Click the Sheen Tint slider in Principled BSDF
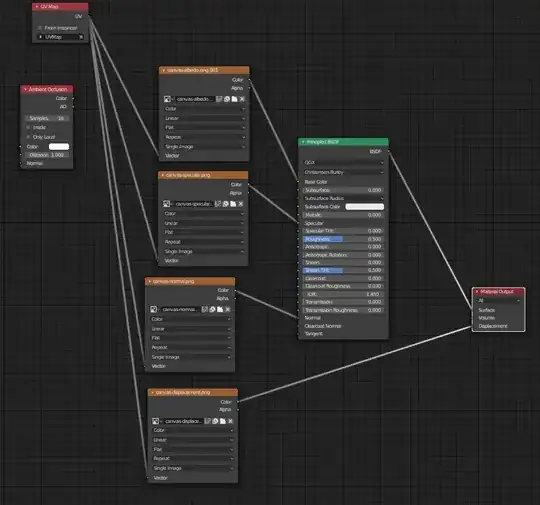Viewport: 540px width, 505px height. [x=343, y=270]
